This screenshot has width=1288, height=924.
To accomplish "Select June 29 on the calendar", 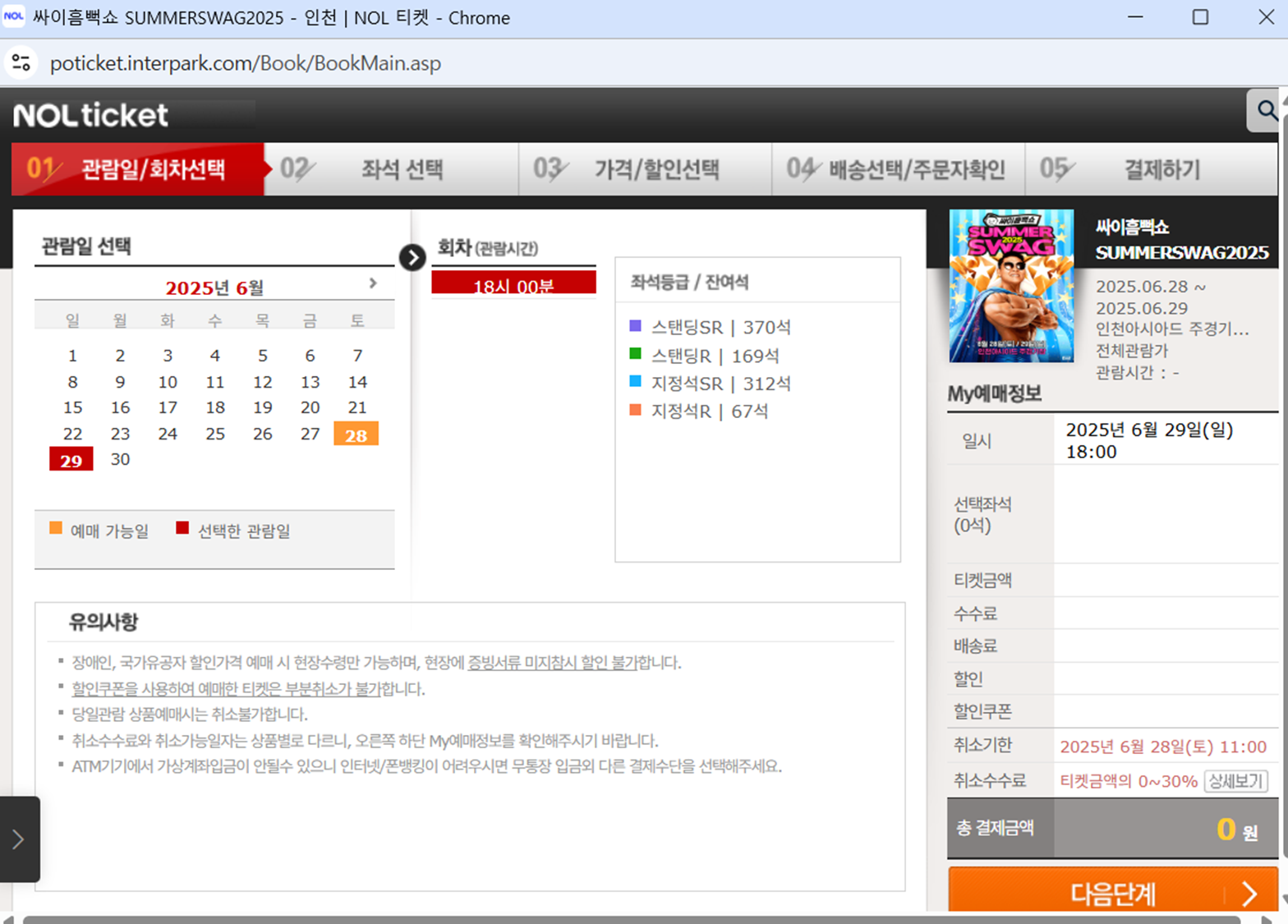I will [71, 459].
